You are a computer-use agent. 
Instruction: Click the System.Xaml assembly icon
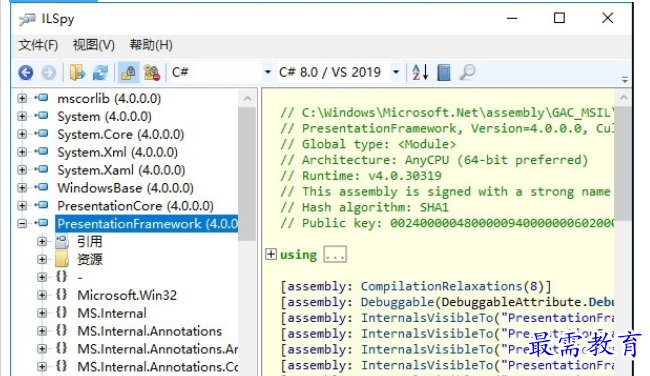[x=41, y=170]
